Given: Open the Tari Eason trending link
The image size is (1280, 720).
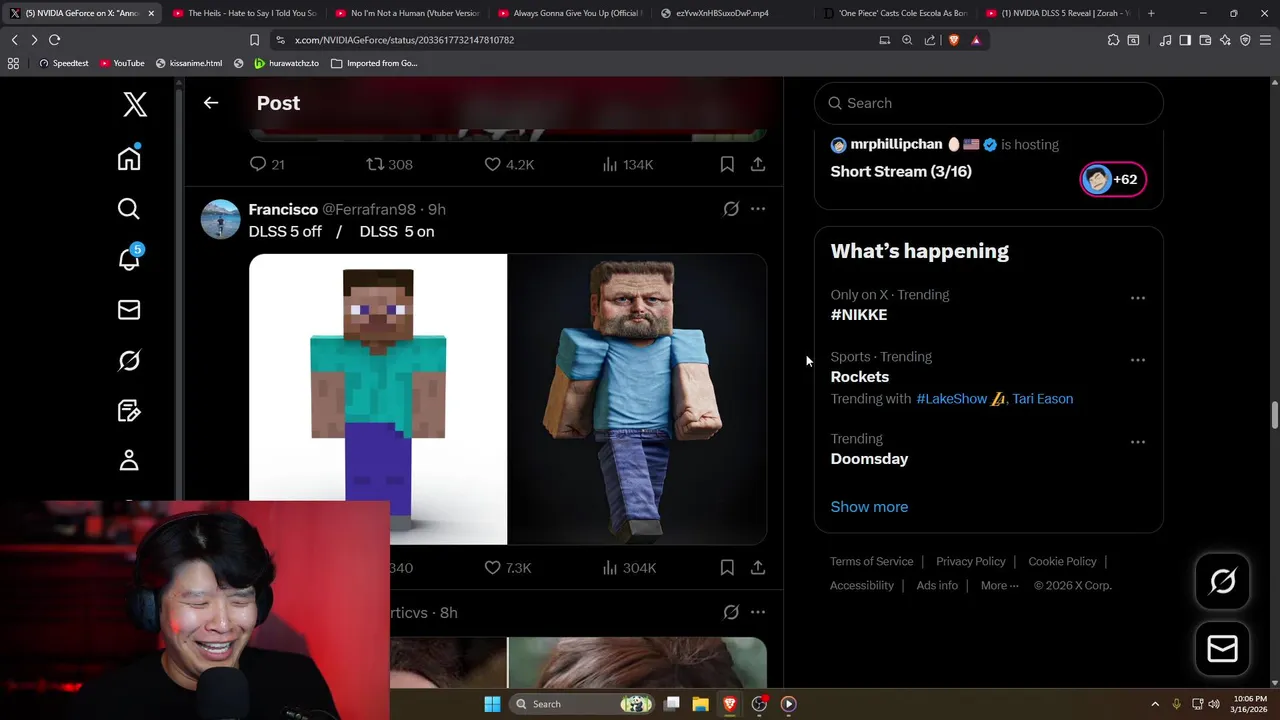Looking at the screenshot, I should tap(1042, 398).
